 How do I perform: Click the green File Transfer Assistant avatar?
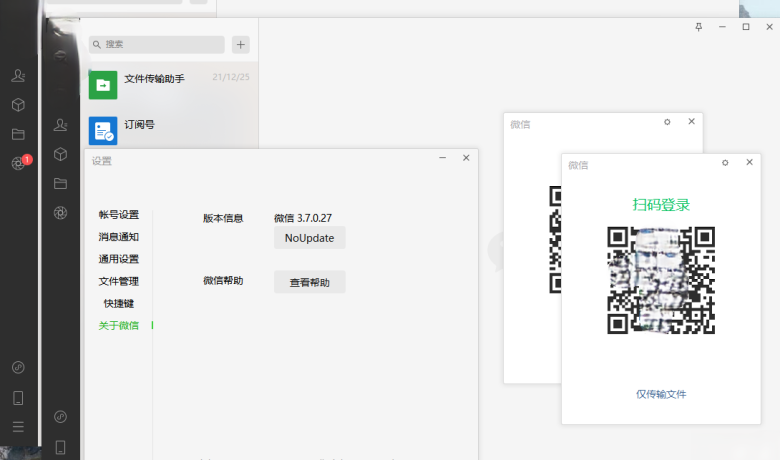103,85
